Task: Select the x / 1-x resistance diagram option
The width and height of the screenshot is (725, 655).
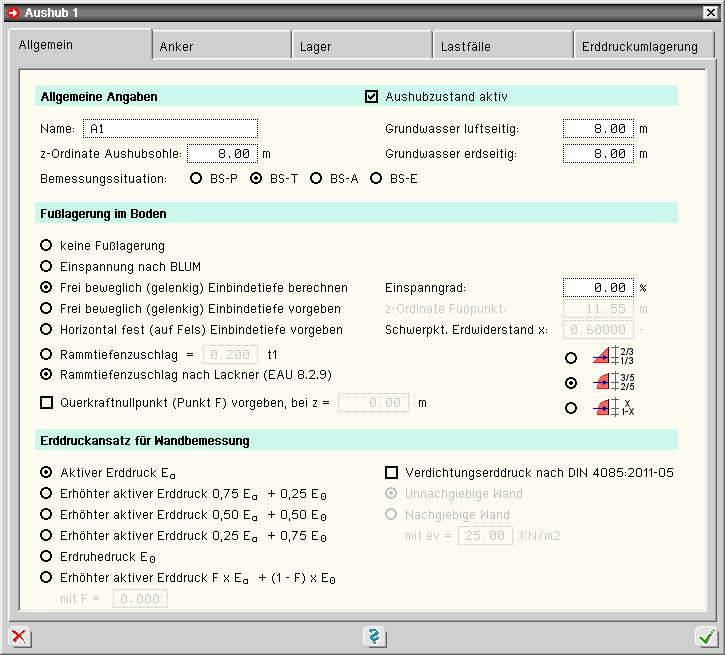Action: (571, 407)
